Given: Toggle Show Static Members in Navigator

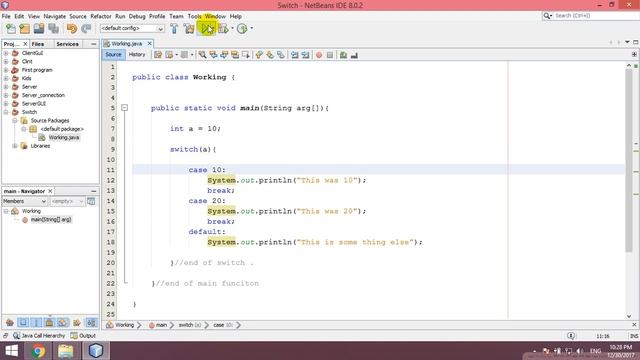Looking at the screenshot, I should click(36, 322).
